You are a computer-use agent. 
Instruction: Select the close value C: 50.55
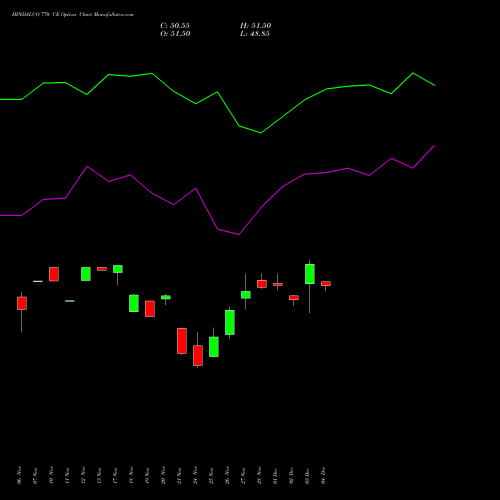(175, 26)
